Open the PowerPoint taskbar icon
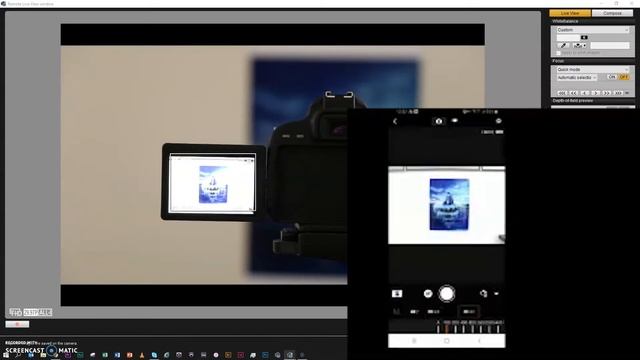This screenshot has width=640, height=360. [x=129, y=355]
